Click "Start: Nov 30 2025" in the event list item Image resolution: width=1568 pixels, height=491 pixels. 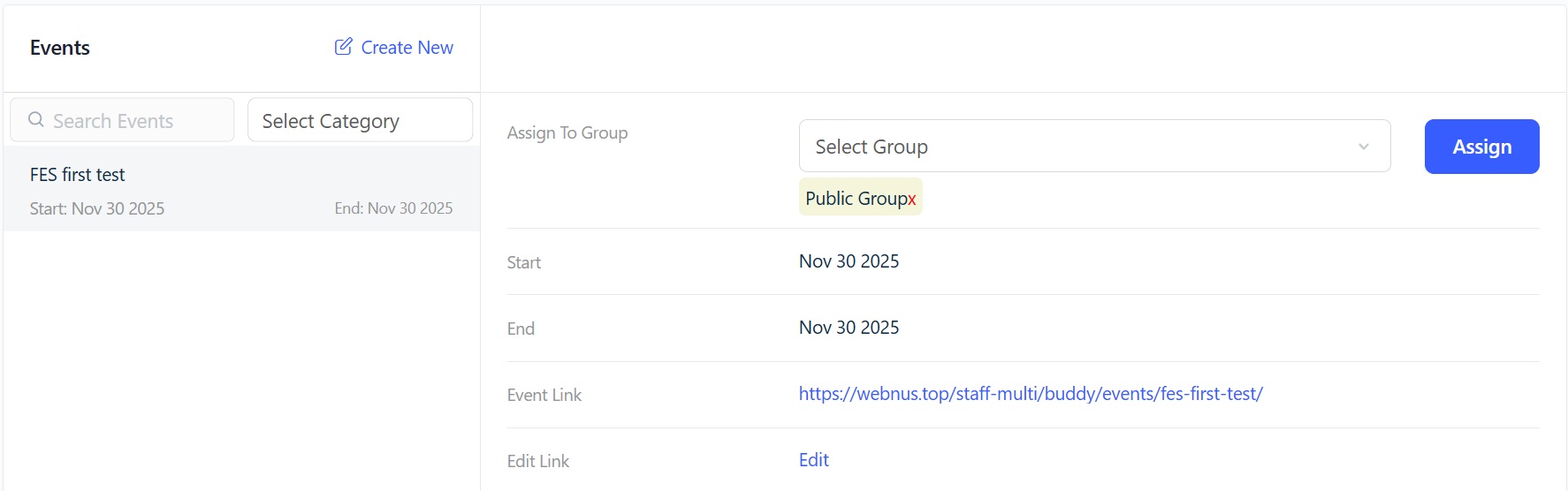point(97,209)
